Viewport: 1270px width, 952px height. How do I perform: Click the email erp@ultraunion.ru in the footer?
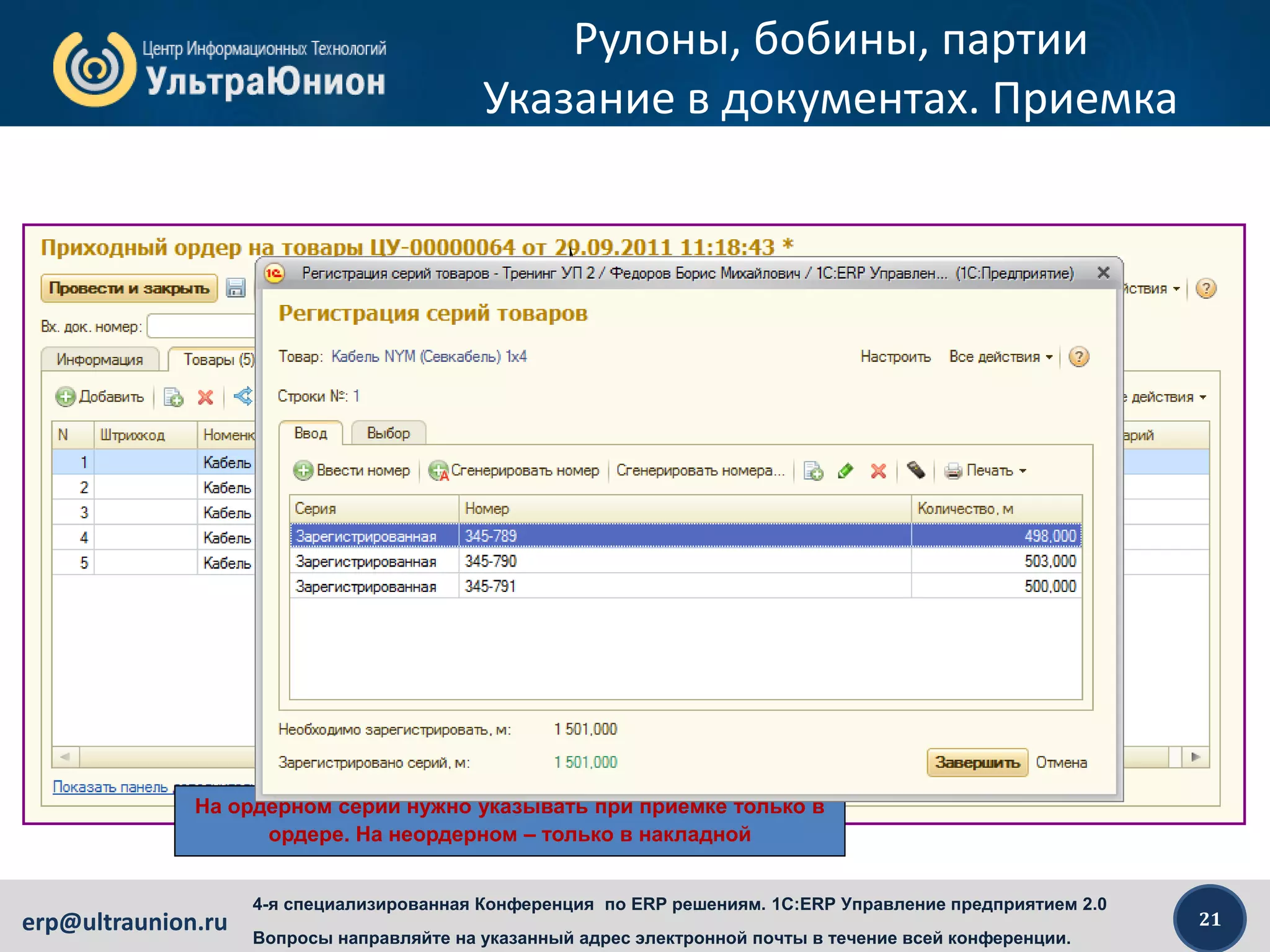coord(125,922)
